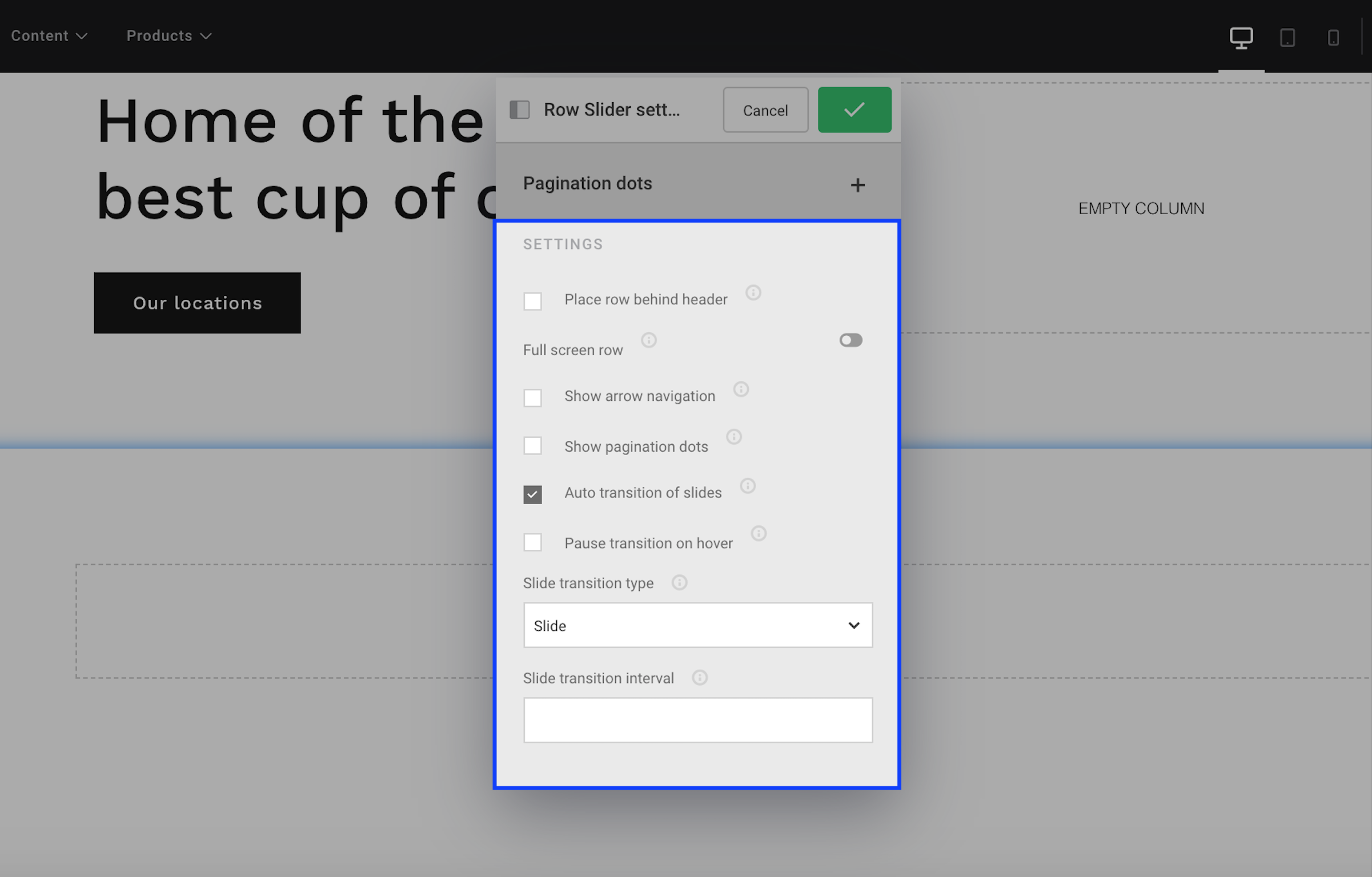Expand the Pagination dots section
Viewport: 1372px width, 877px height.
coord(857,184)
